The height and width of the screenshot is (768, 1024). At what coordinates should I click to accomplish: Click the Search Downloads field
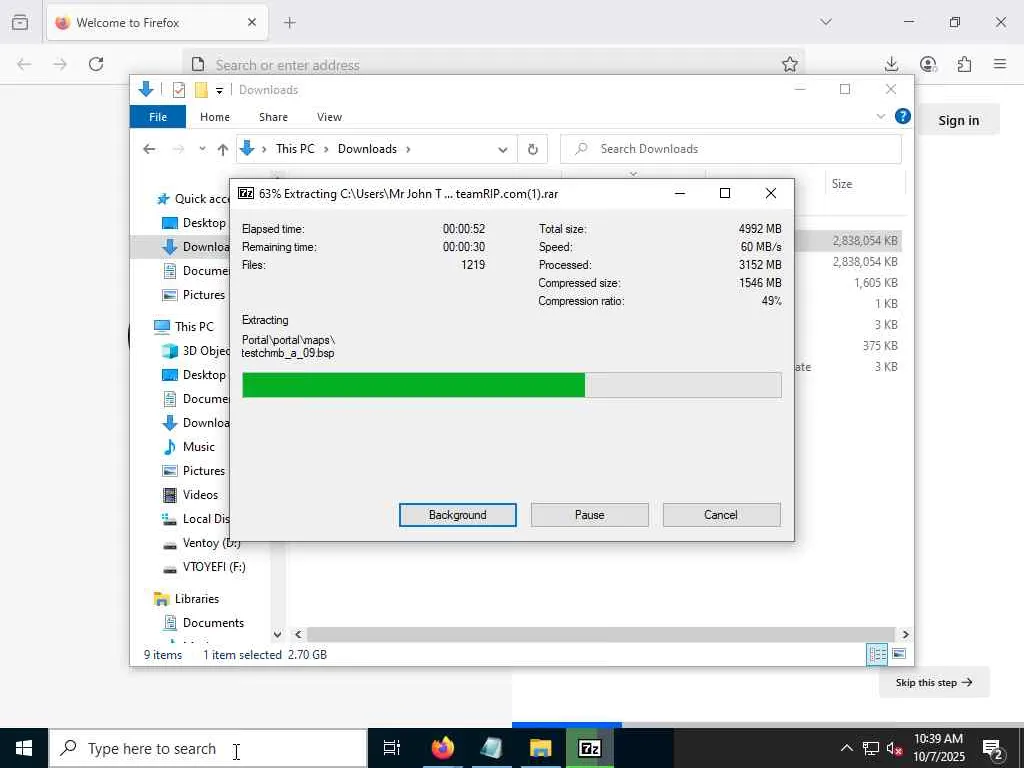[x=731, y=149]
